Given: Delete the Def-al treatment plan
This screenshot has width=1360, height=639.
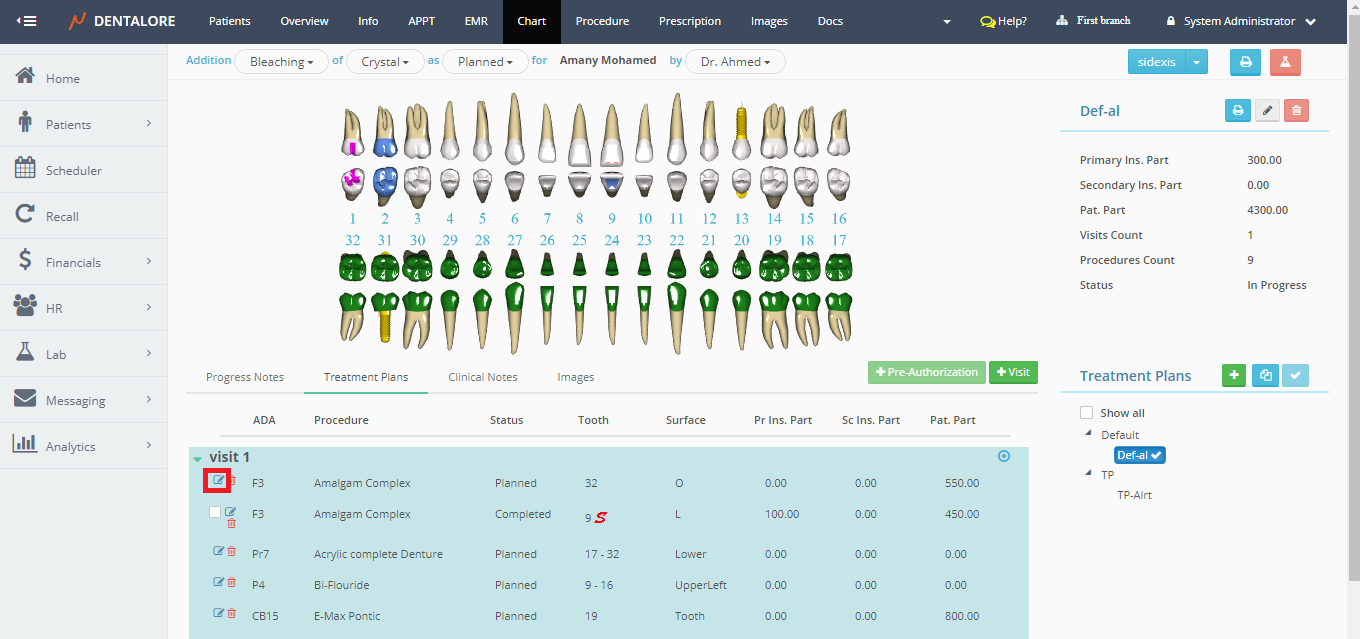Looking at the screenshot, I should pyautogui.click(x=1296, y=111).
